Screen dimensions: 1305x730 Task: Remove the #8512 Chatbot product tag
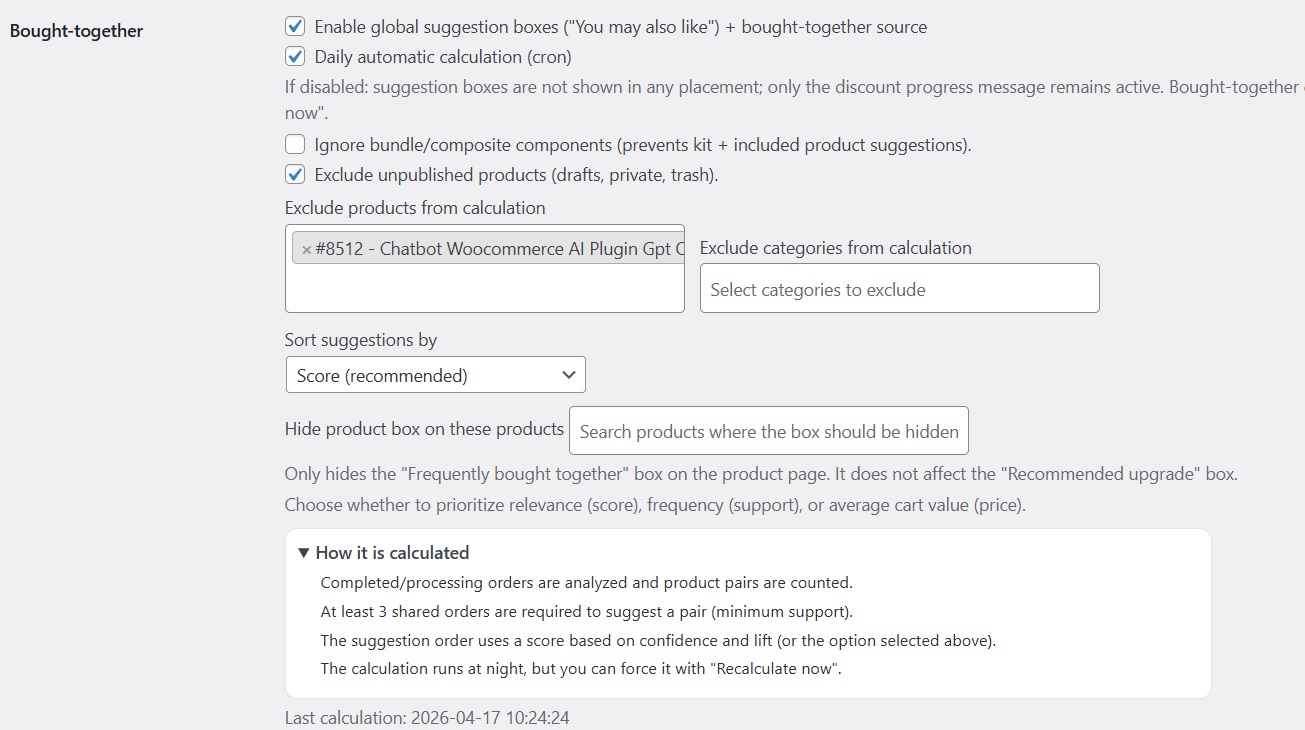[306, 250]
